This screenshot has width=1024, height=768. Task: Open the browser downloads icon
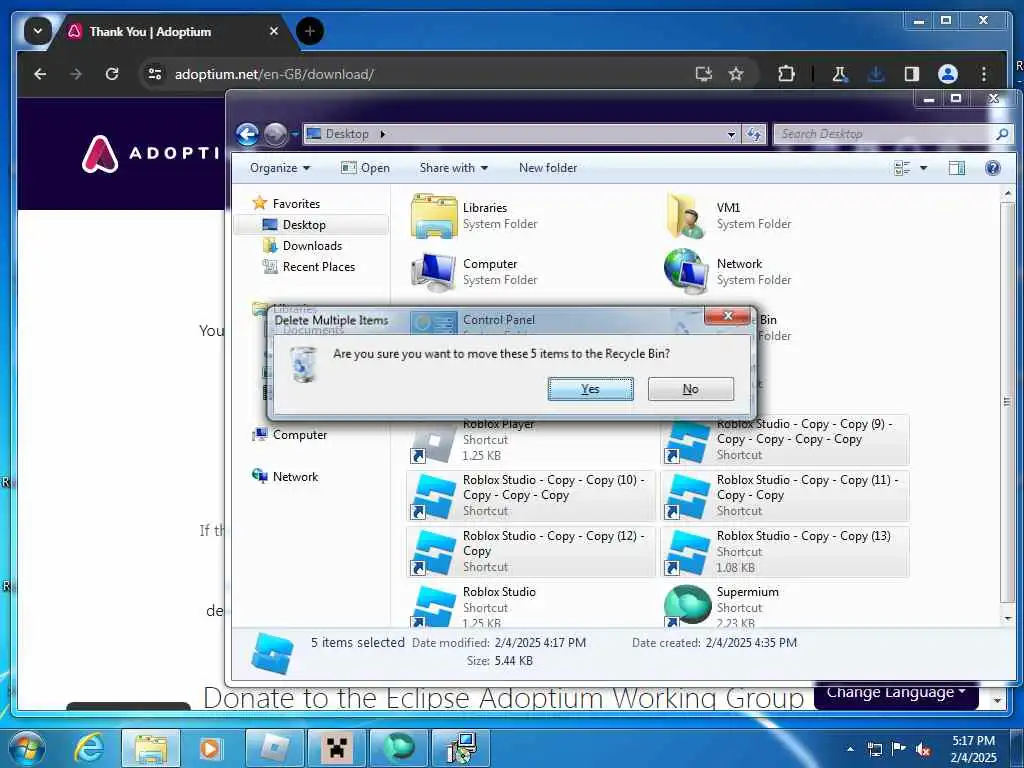[876, 74]
